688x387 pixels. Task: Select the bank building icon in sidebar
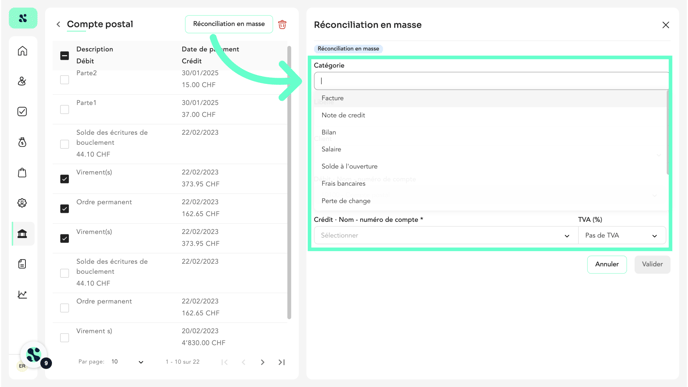22,233
